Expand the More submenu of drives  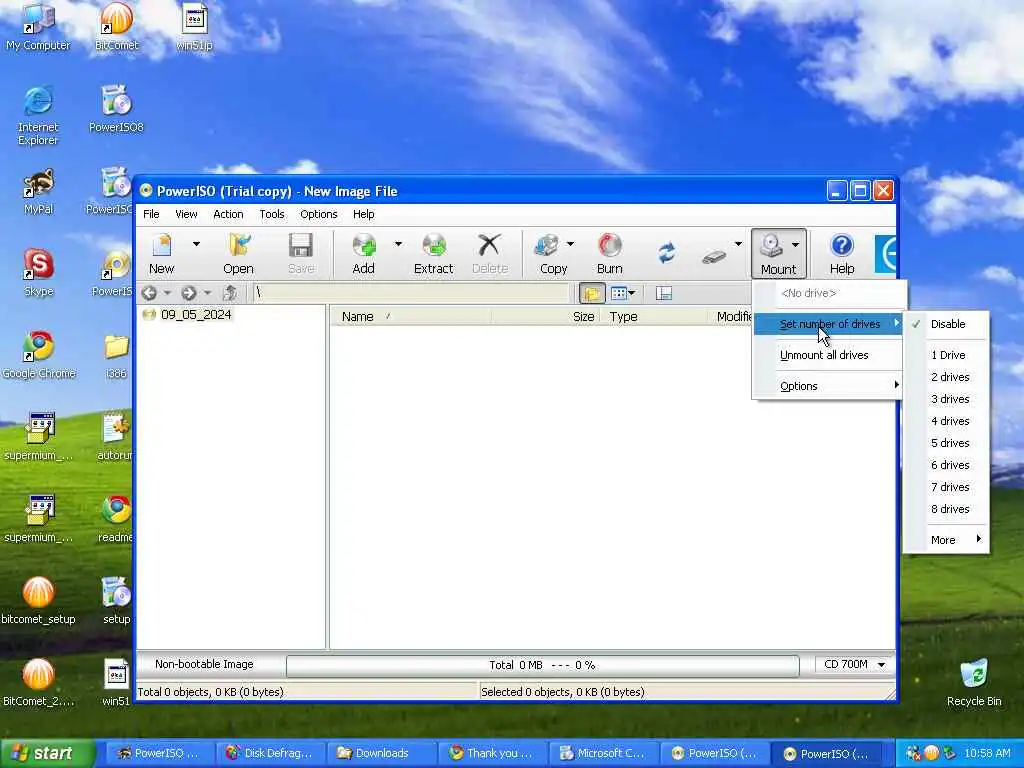(x=946, y=540)
